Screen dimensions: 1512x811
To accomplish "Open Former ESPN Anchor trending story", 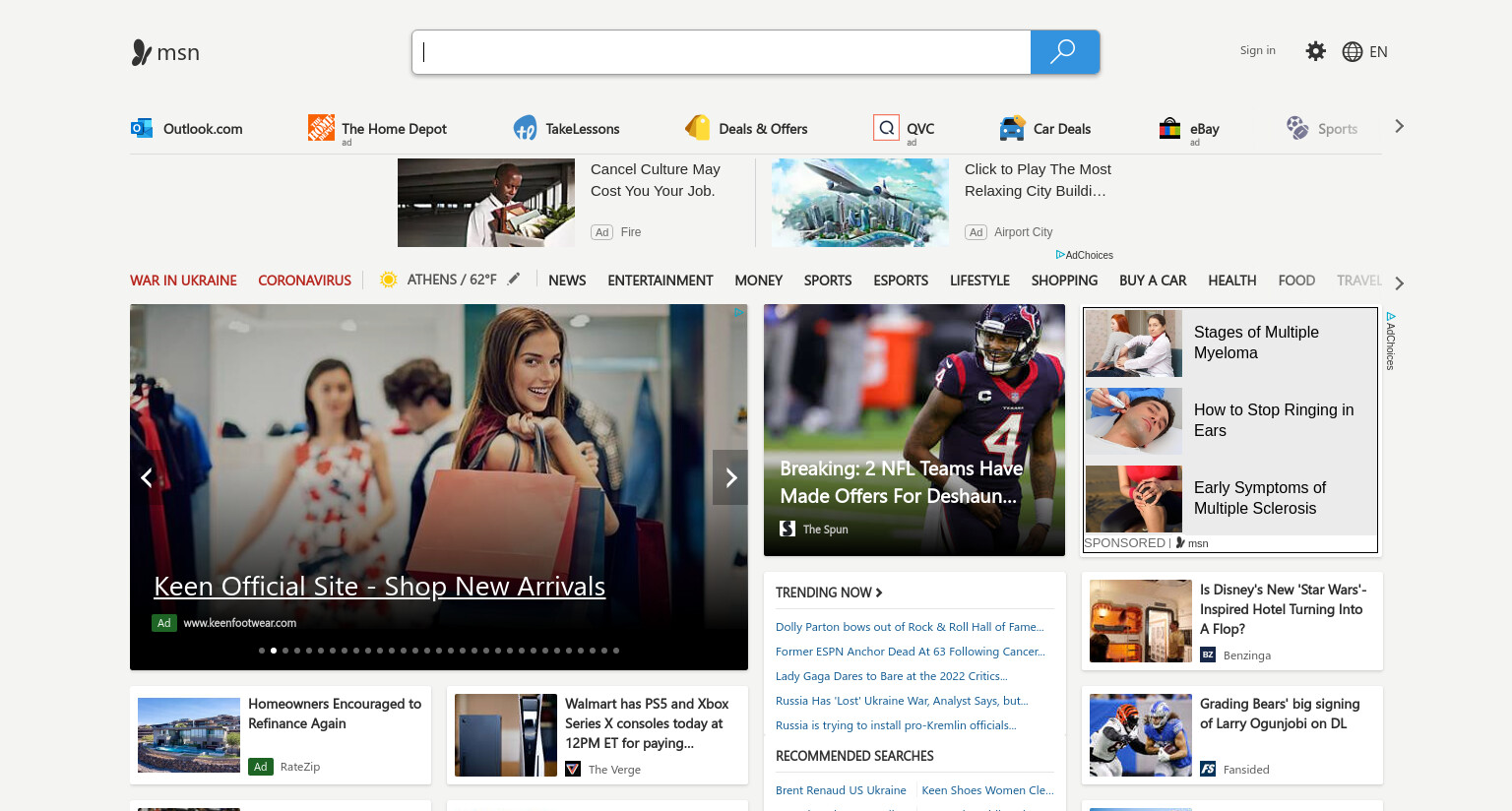I will (911, 652).
